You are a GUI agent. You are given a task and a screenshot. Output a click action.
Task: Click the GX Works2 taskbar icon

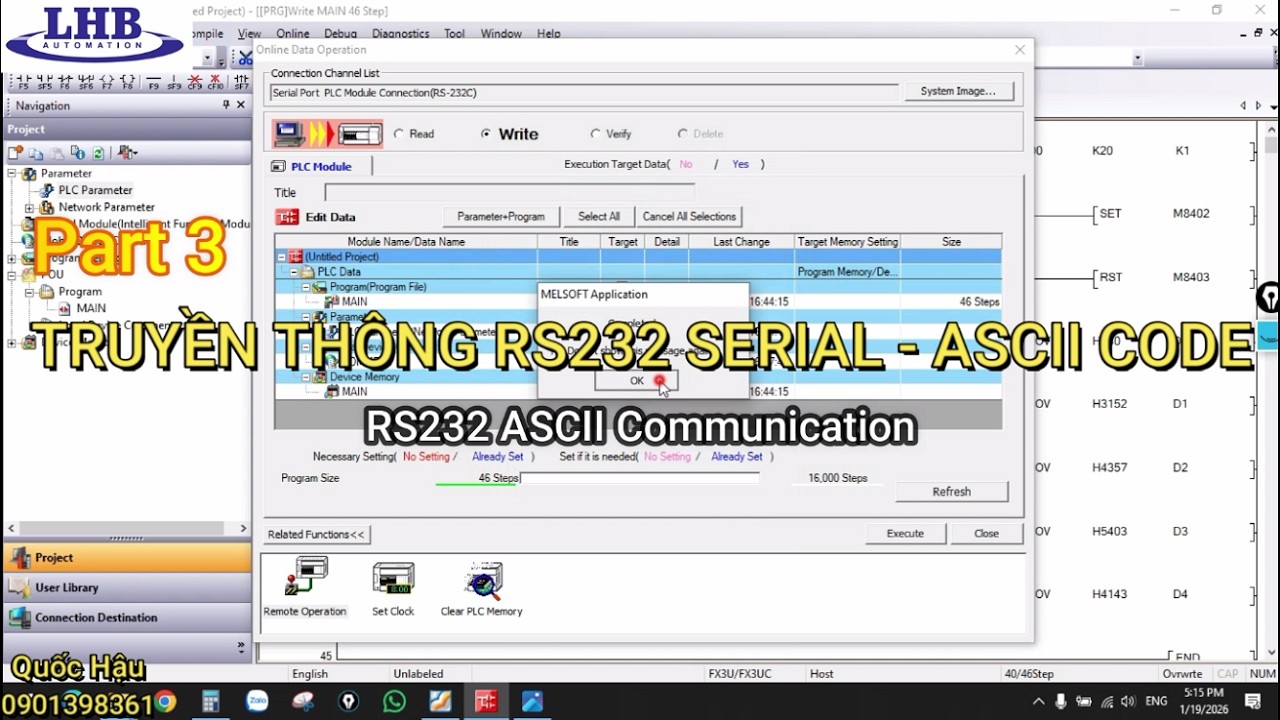(x=486, y=702)
